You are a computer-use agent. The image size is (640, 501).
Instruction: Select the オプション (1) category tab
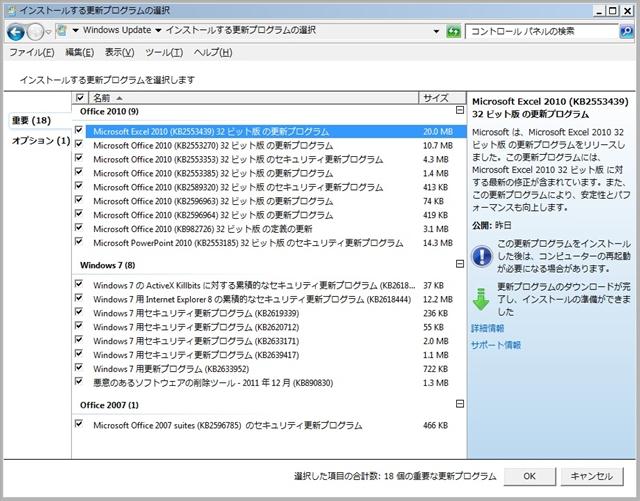(x=41, y=141)
